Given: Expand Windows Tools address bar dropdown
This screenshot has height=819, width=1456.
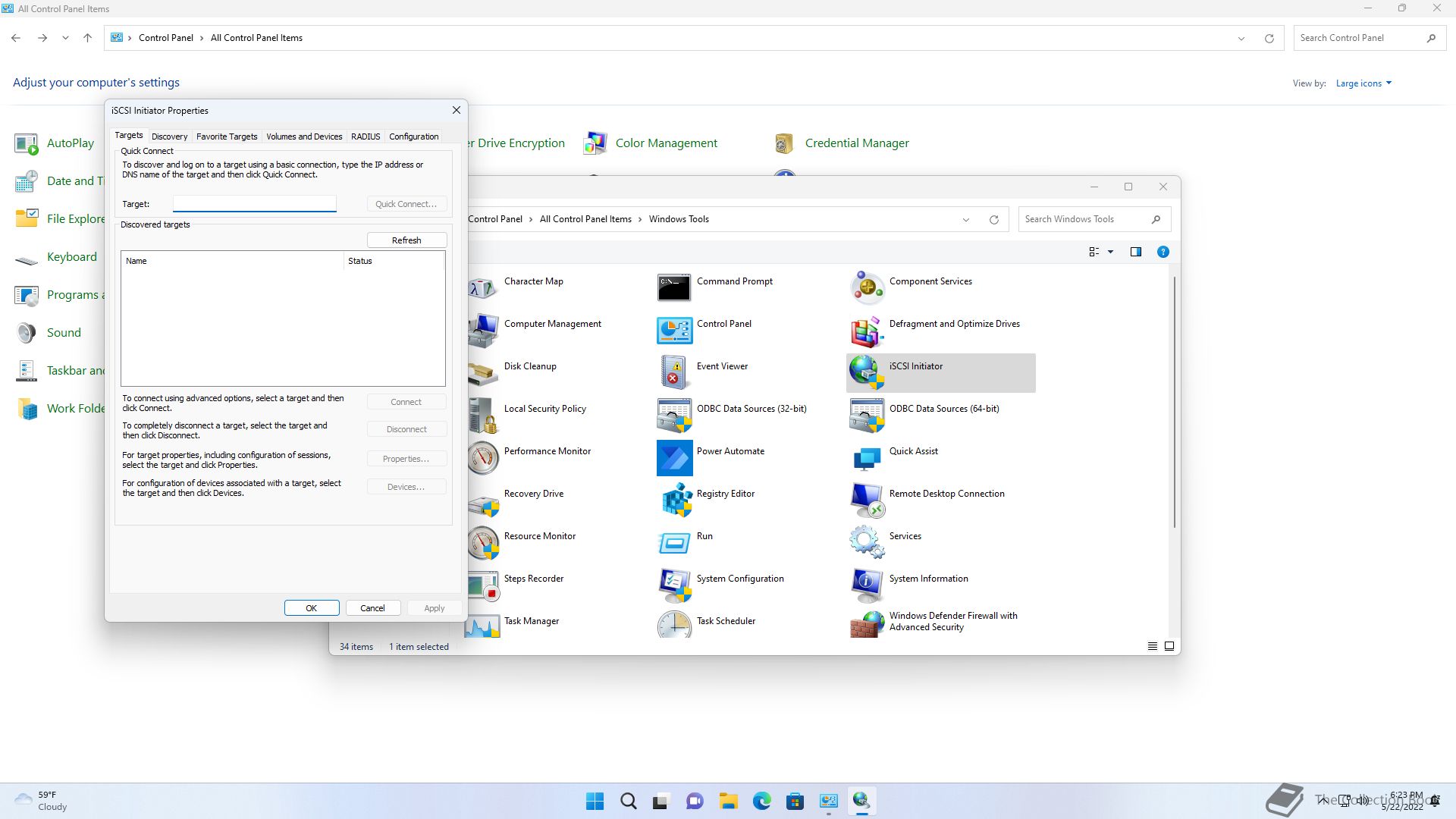Looking at the screenshot, I should coord(965,220).
